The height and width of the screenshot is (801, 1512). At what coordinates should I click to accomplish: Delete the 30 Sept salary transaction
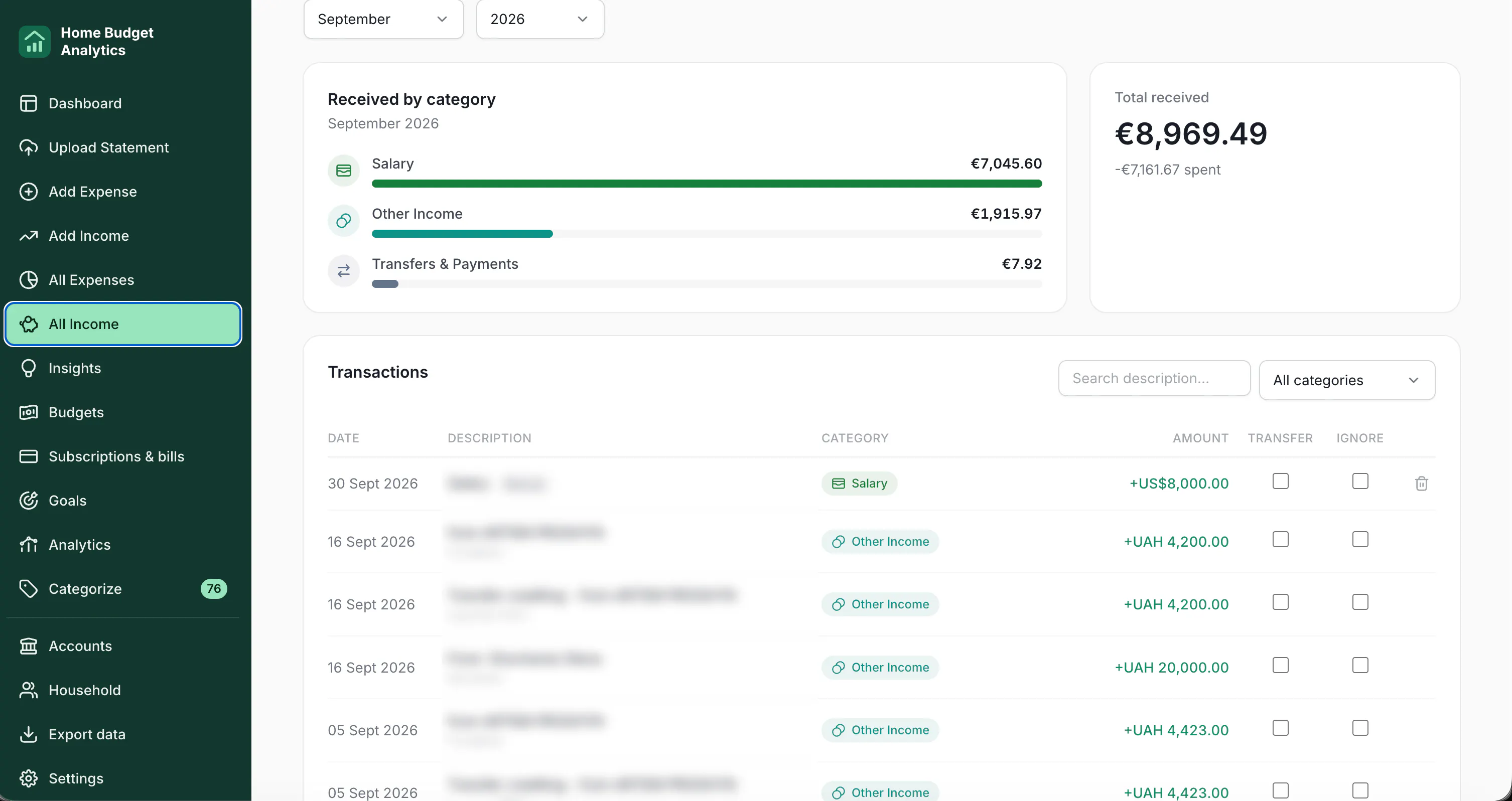coord(1421,484)
